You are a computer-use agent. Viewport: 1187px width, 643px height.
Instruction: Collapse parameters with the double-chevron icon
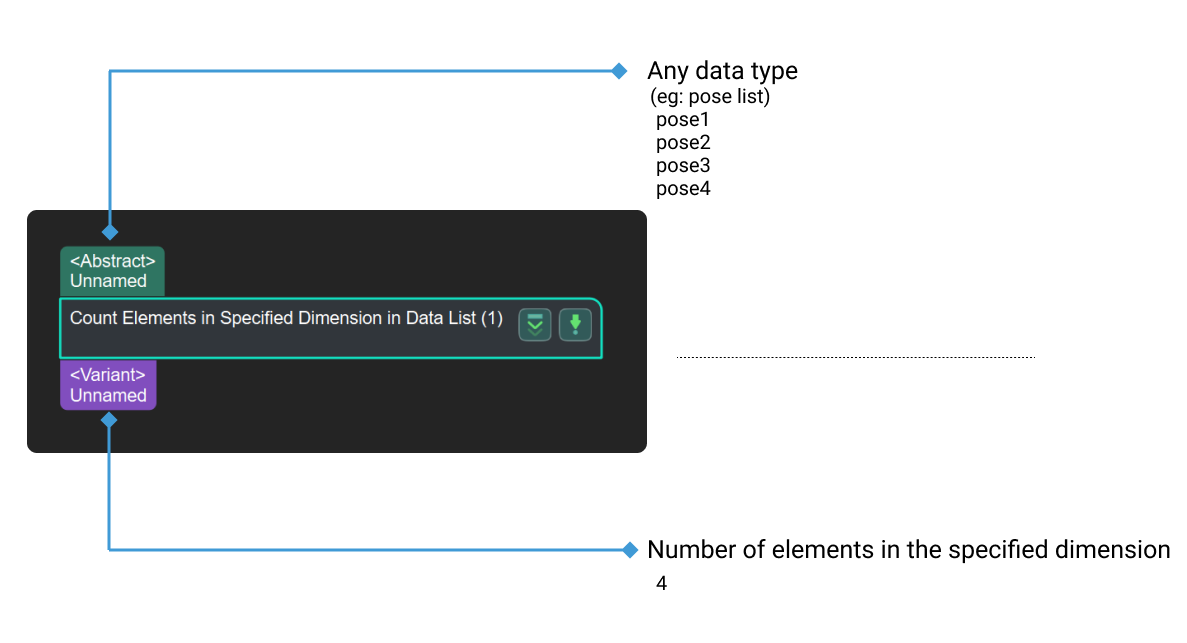pyautogui.click(x=535, y=325)
